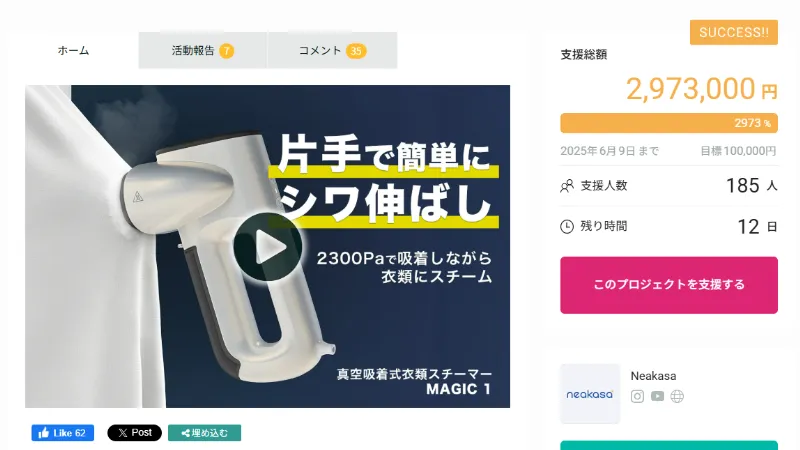Screen dimensions: 800x450
Task: Click the 2,973,000円 total amount
Action: click(x=702, y=89)
